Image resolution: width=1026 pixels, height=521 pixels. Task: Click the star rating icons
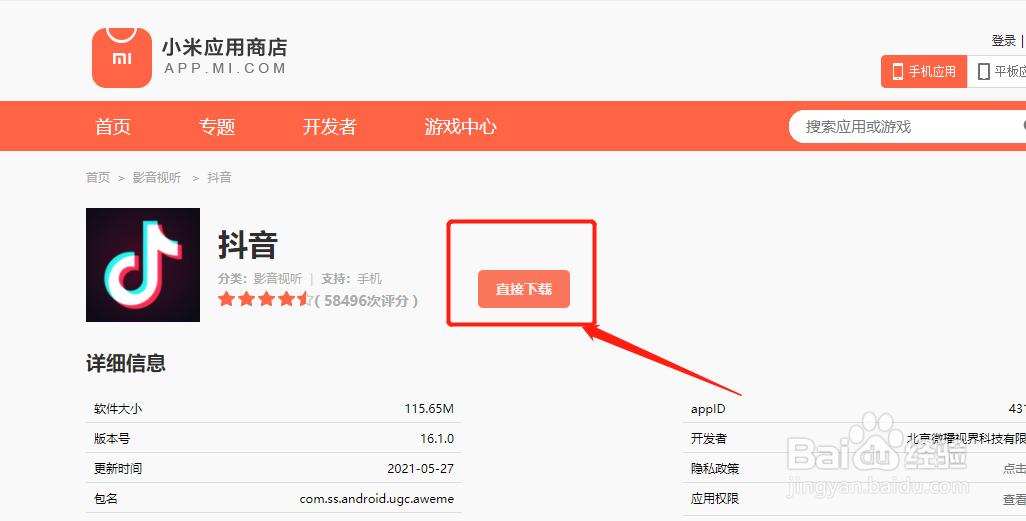point(266,300)
